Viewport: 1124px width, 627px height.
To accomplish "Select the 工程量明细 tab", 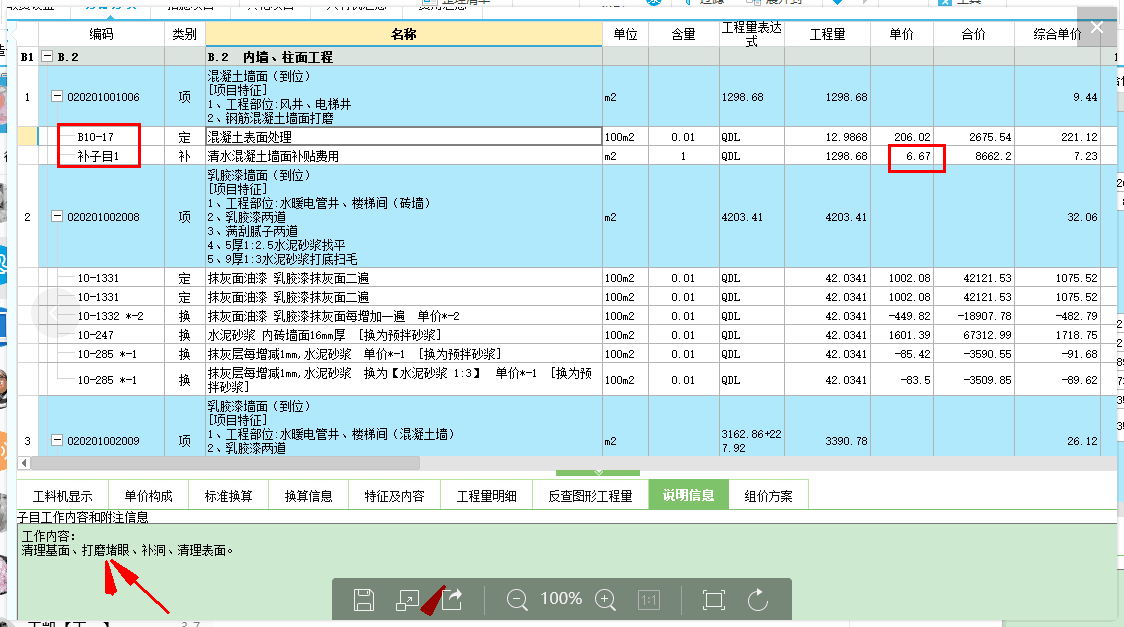I will pos(487,496).
